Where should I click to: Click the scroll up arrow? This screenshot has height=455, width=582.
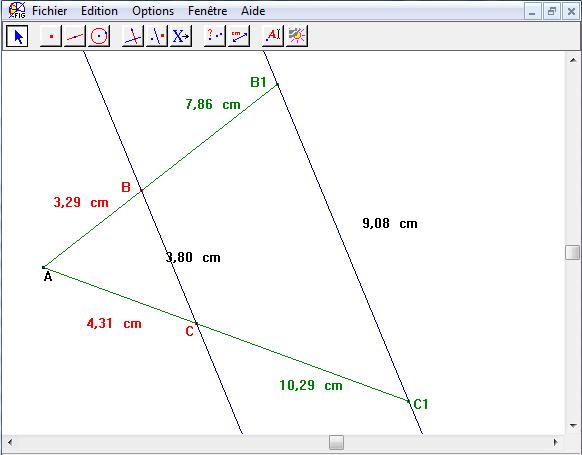coord(573,60)
